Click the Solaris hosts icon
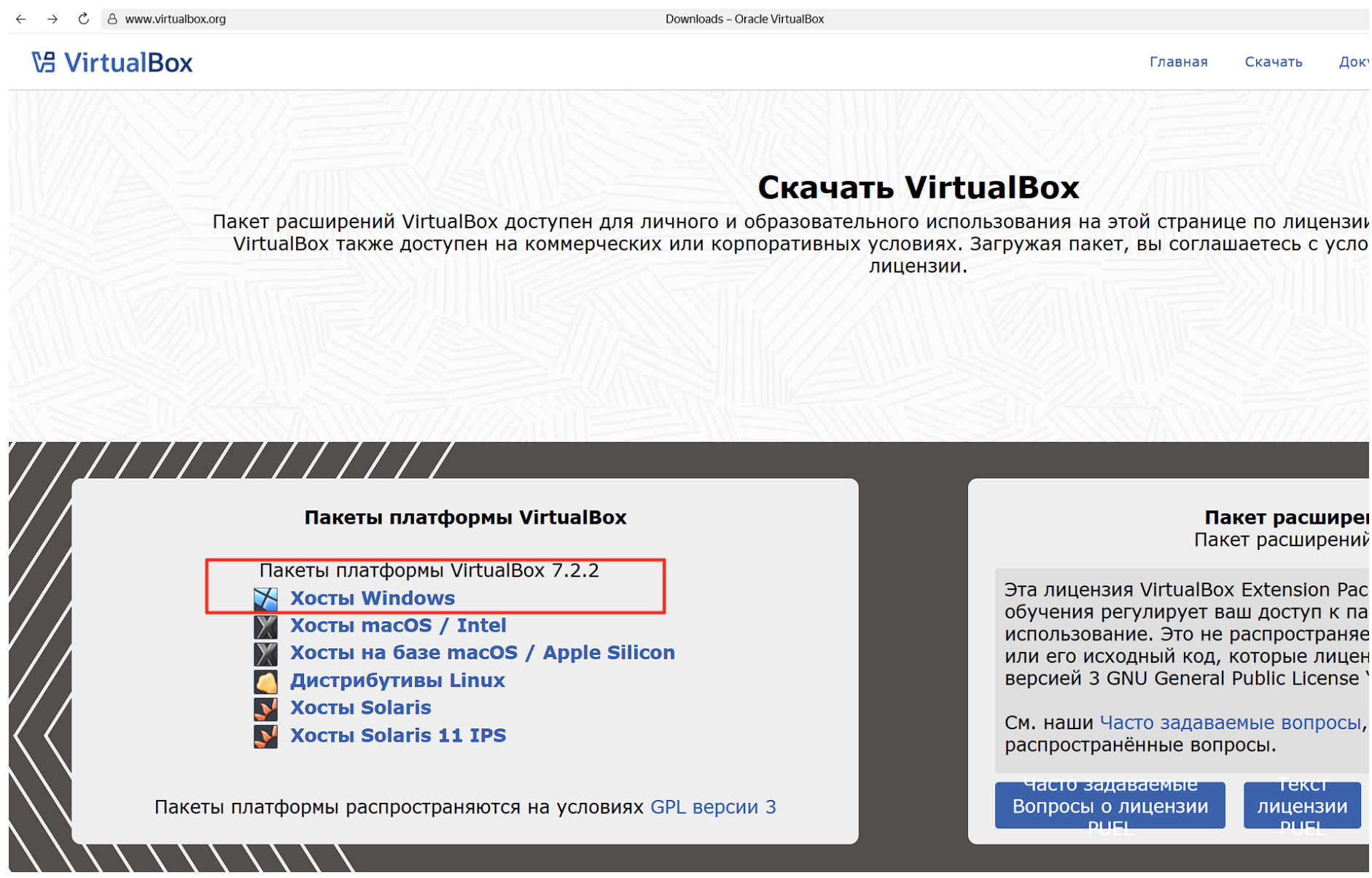This screenshot has width=1372, height=878. [x=265, y=710]
